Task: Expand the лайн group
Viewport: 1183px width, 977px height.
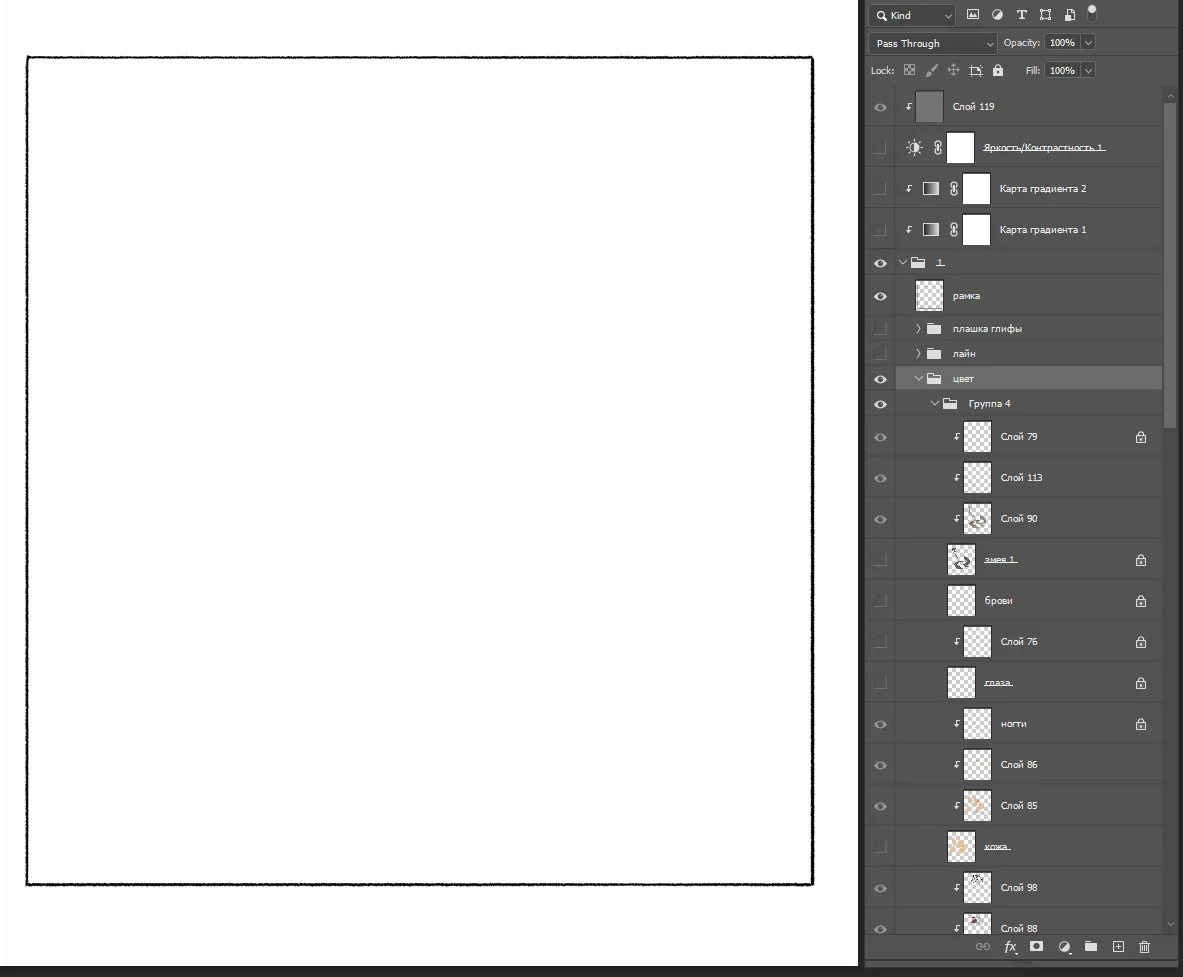Action: coord(918,354)
